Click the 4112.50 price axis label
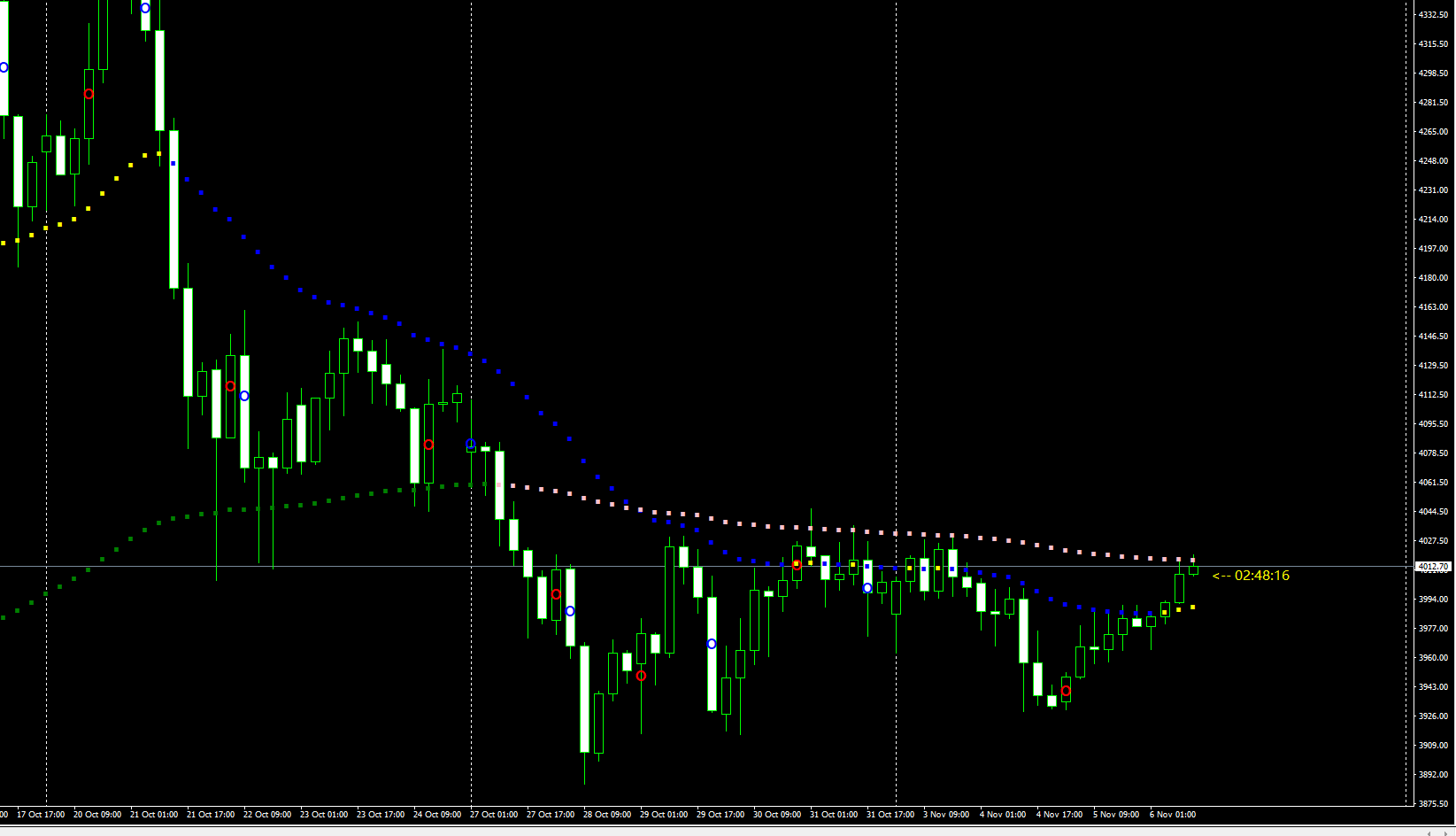The image size is (1456, 836). (1433, 395)
